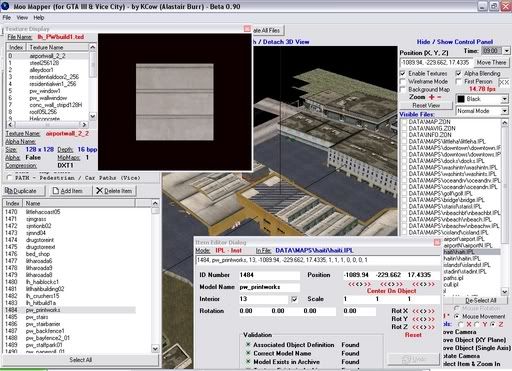Viewport: 512px width, 371px height.
Task: Select texture row steel256128
Action: [x=47, y=63]
